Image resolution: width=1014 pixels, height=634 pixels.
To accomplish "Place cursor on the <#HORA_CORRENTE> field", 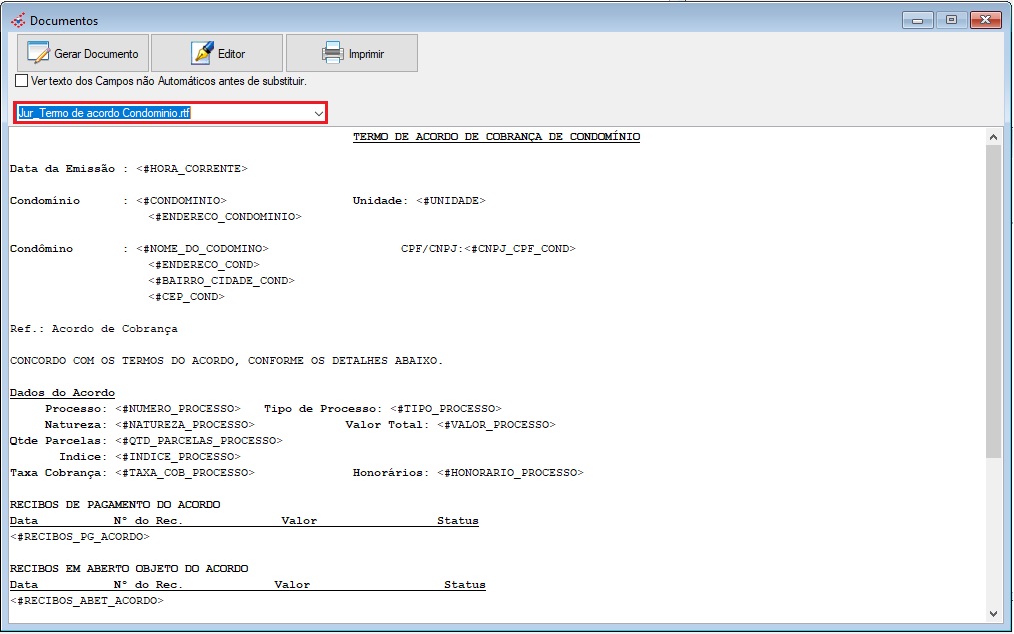I will pyautogui.click(x=192, y=169).
